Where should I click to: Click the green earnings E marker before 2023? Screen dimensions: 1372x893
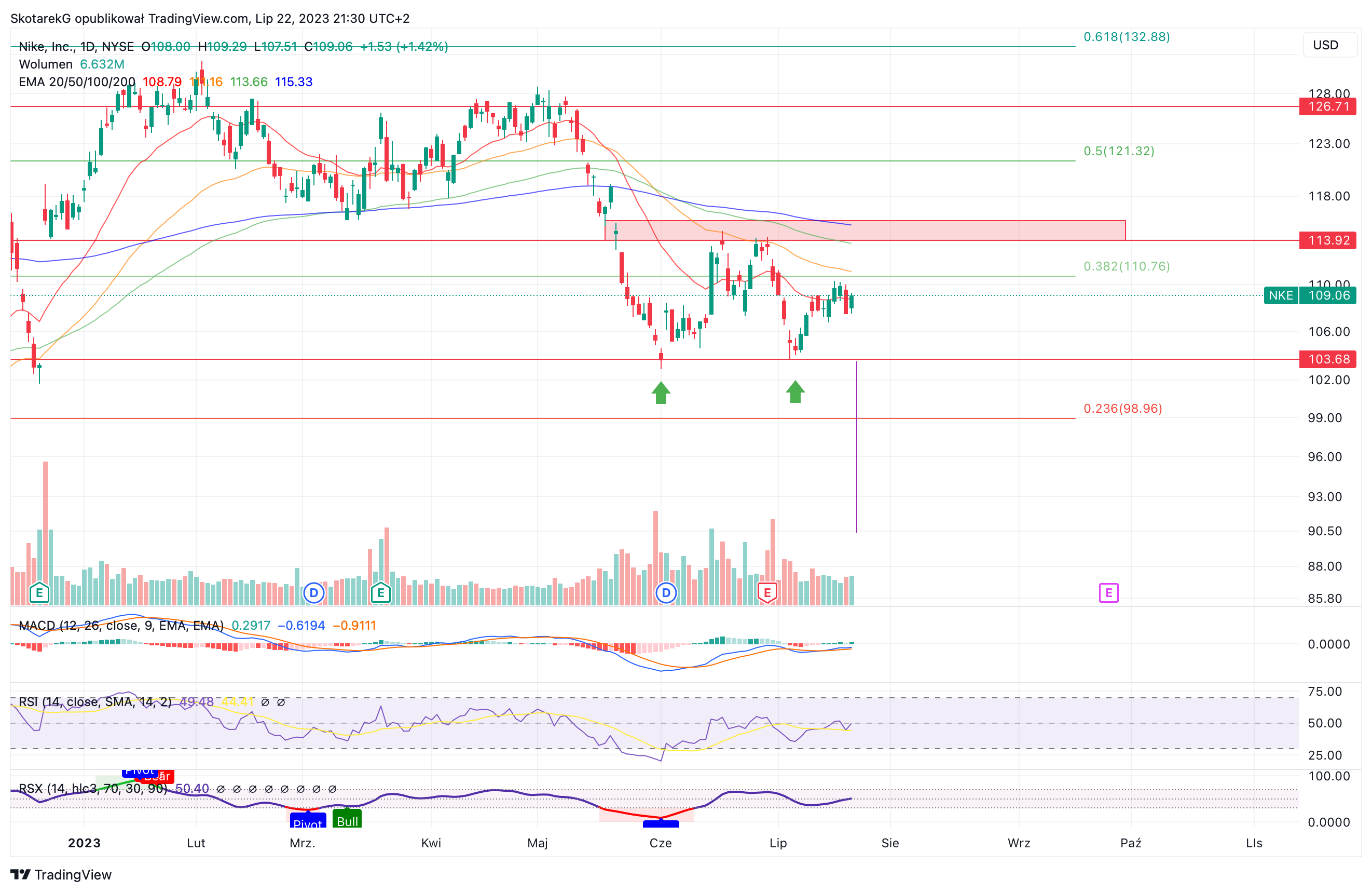[39, 592]
